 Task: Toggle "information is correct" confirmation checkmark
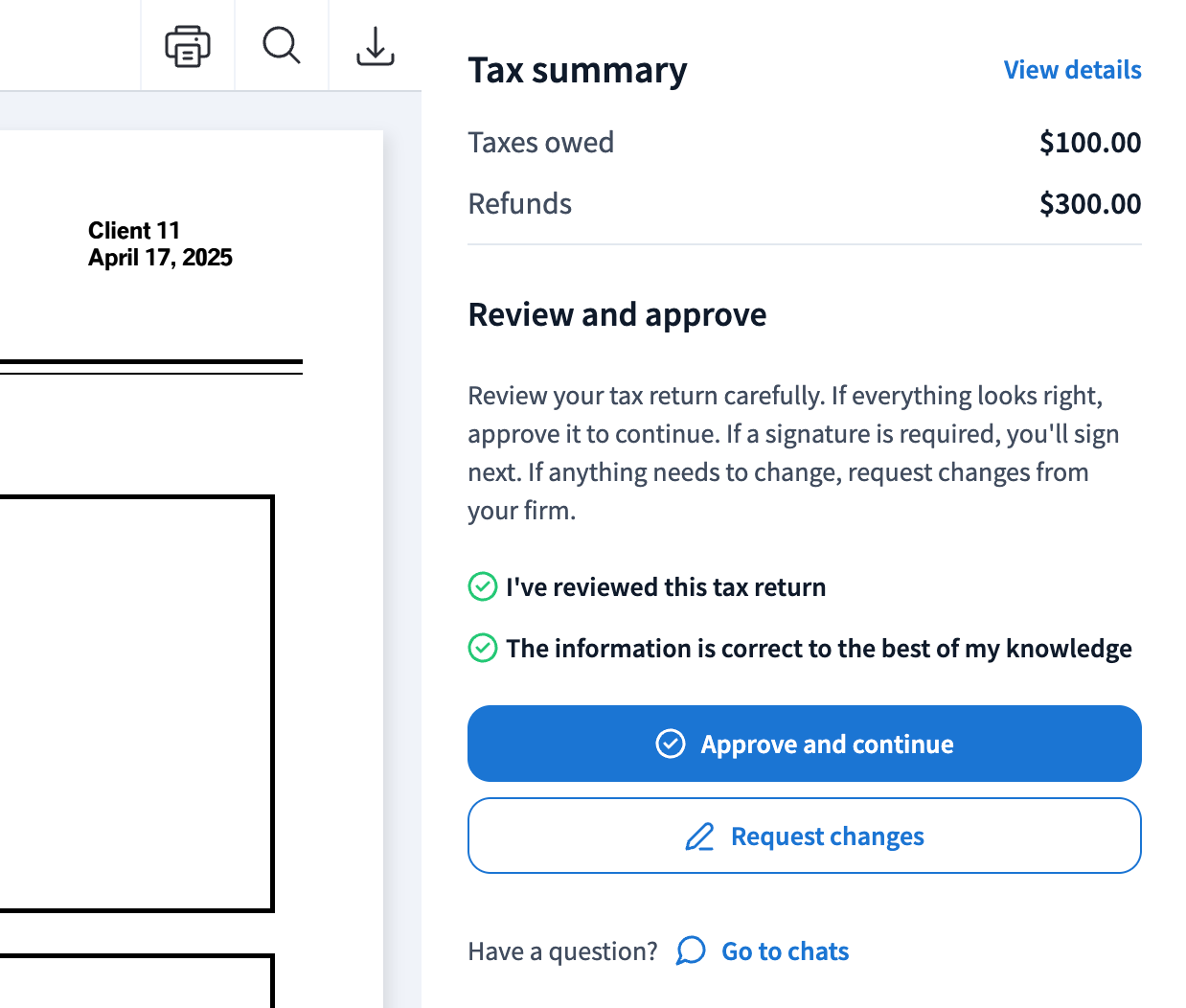tap(483, 649)
